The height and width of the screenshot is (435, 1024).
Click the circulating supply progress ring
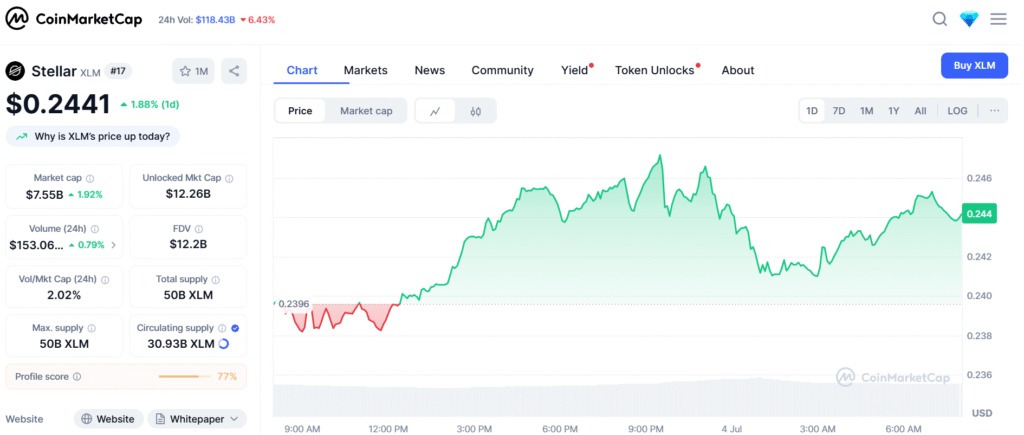tap(223, 344)
